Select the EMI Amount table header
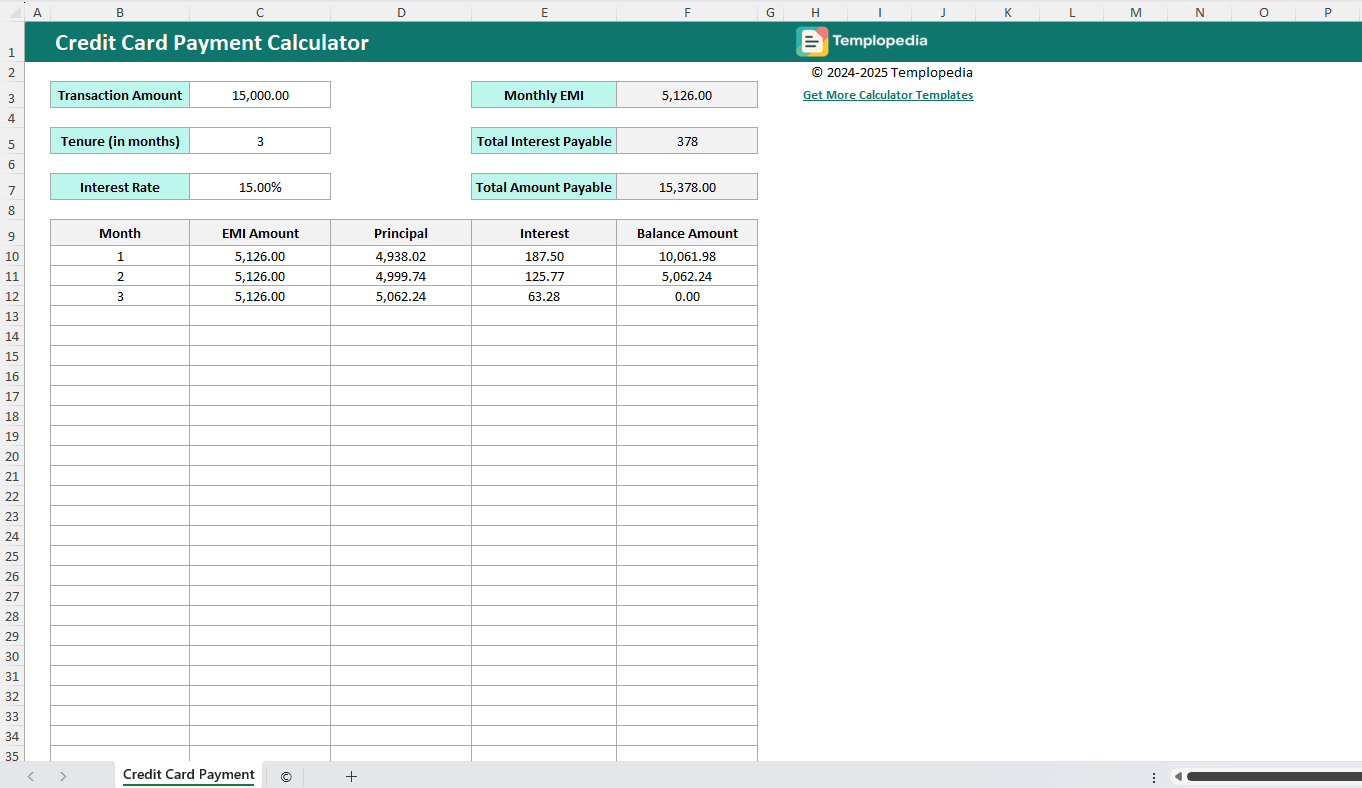1362x788 pixels. click(x=260, y=233)
